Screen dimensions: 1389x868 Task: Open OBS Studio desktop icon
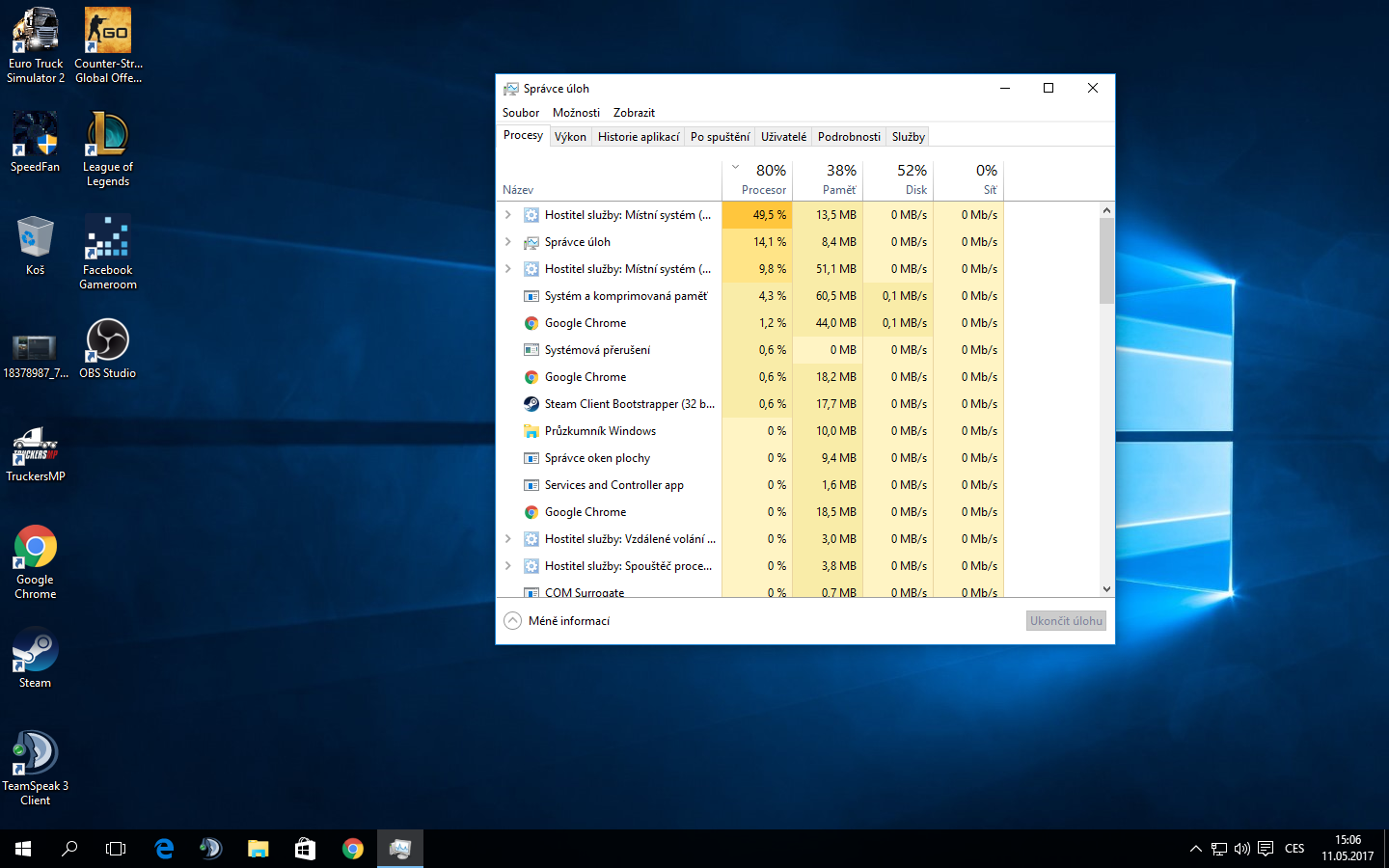point(107,348)
